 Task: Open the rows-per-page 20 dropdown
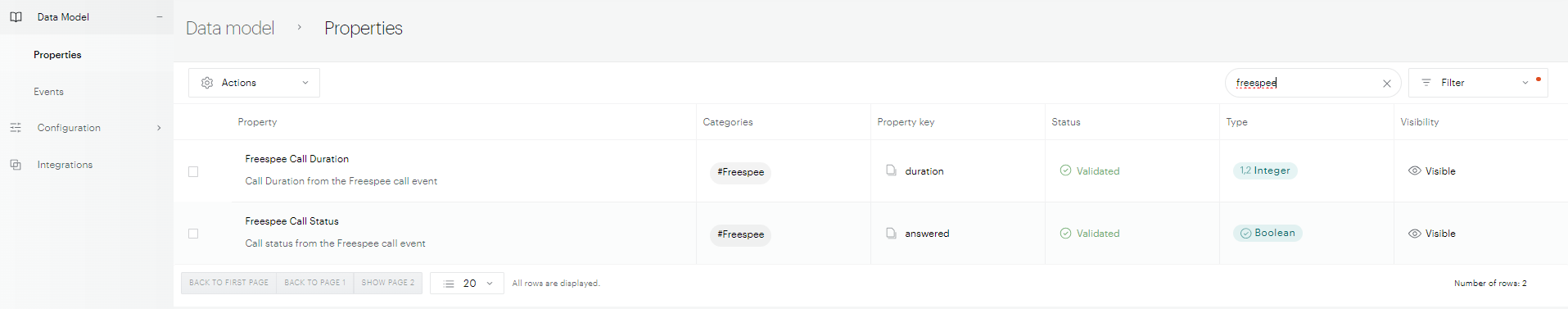(467, 284)
